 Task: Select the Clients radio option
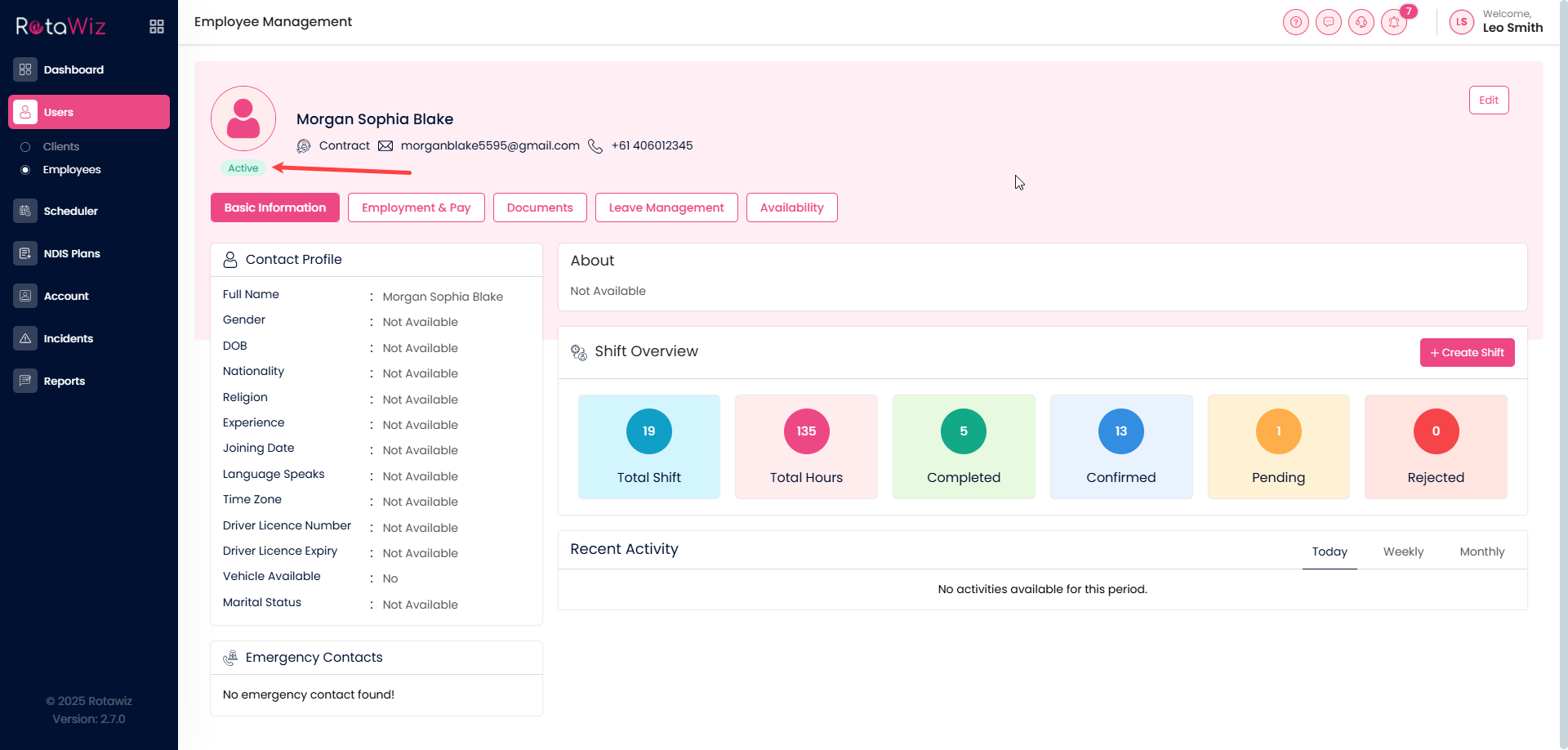(25, 147)
